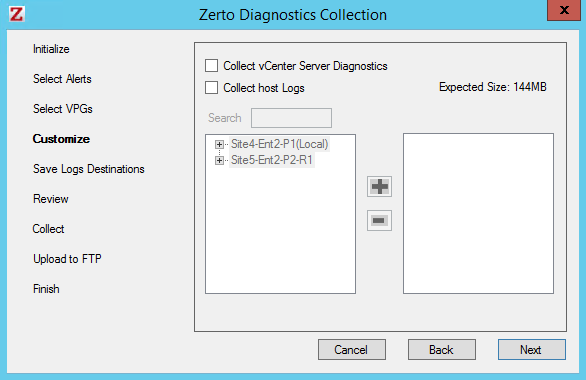Open the Collect step
This screenshot has height=380, width=586.
(48, 229)
